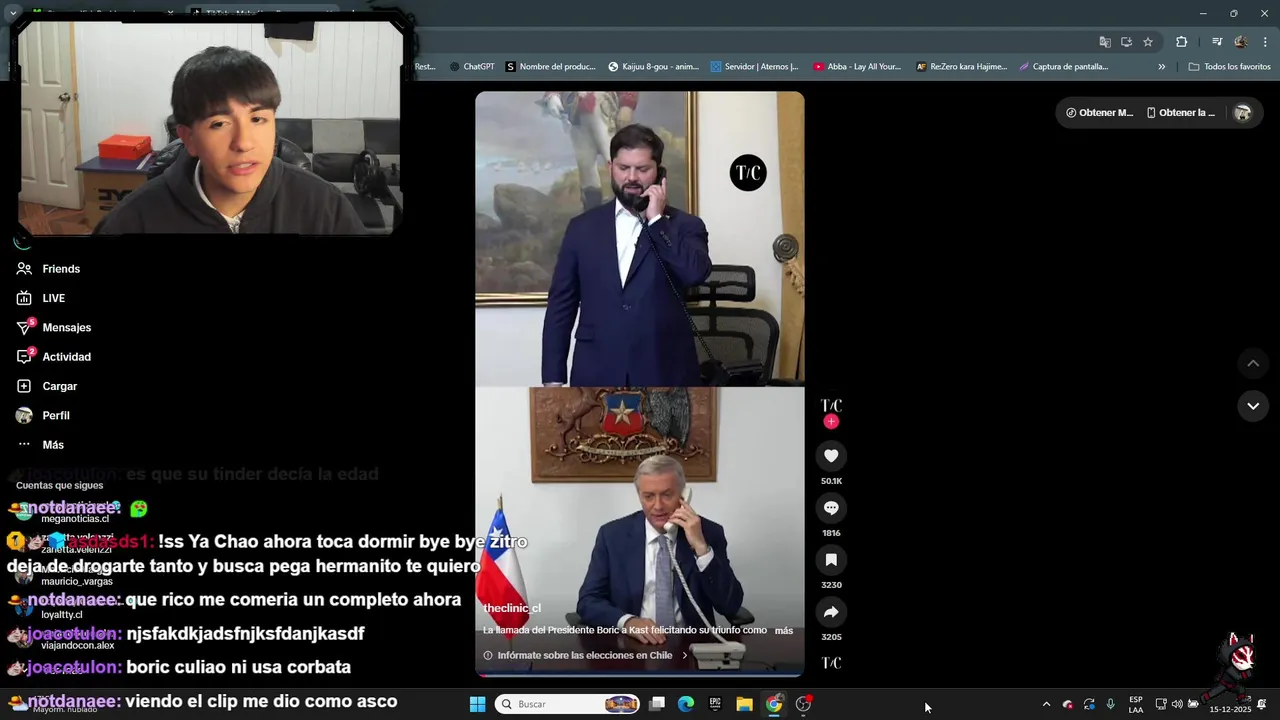1280x720 pixels.
Task: Open Epic Games Launcher from taskbar
Action: click(x=715, y=704)
